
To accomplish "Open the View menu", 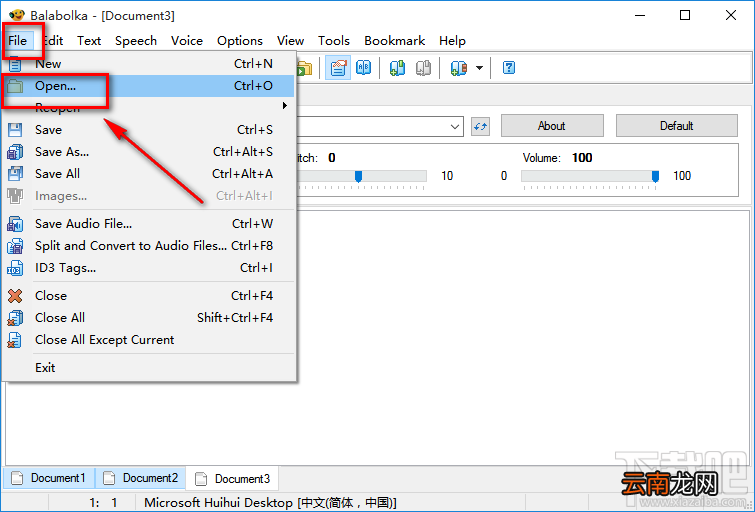I will pos(290,40).
